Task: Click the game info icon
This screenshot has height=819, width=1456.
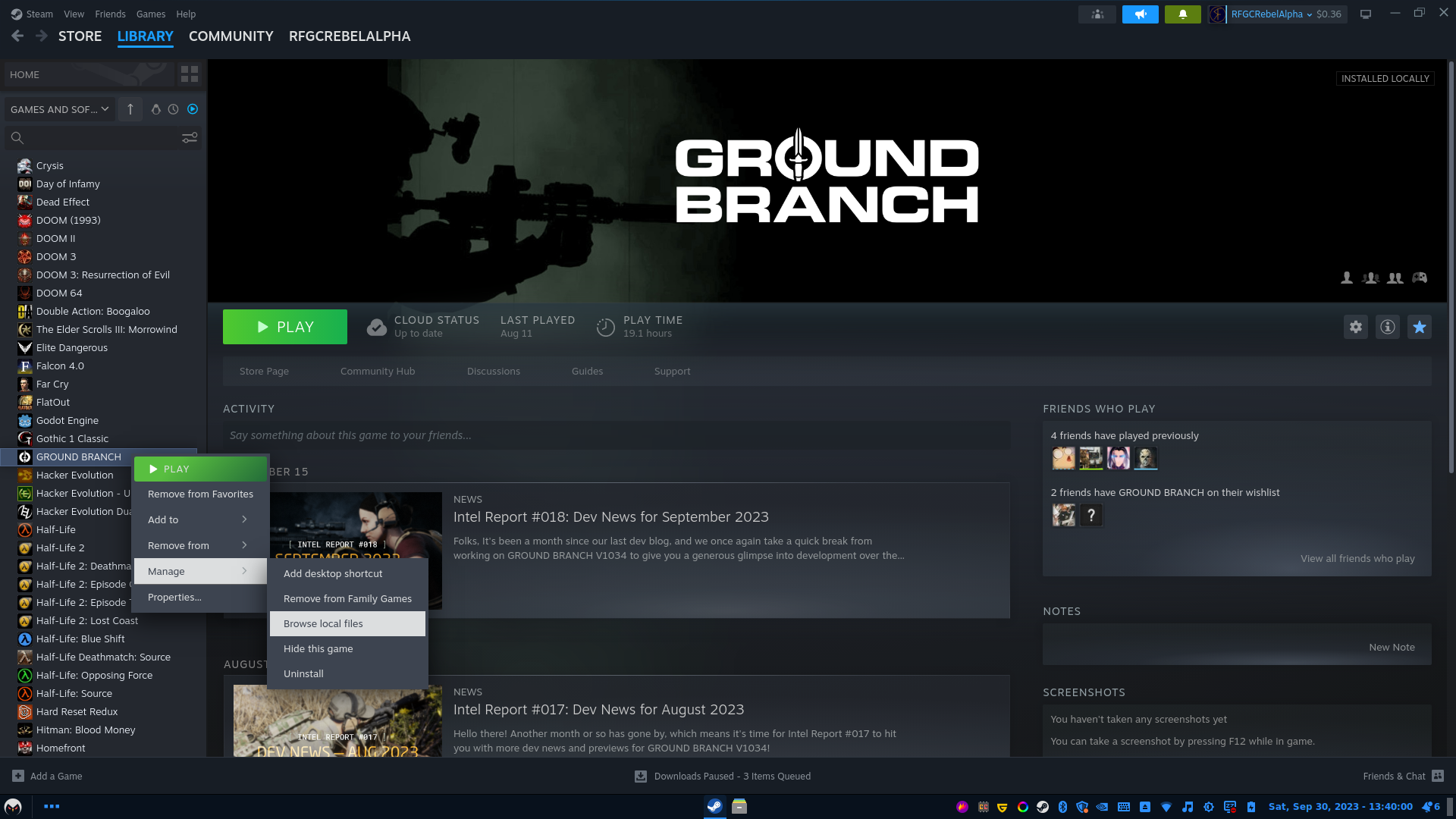Action: pyautogui.click(x=1387, y=327)
